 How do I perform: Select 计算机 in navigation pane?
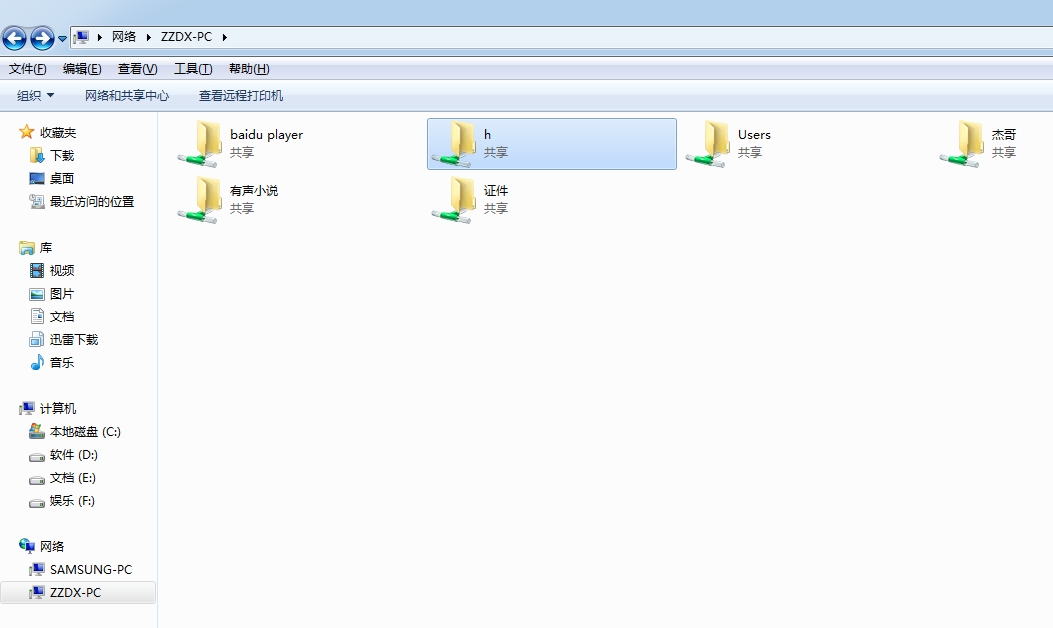(x=58, y=408)
